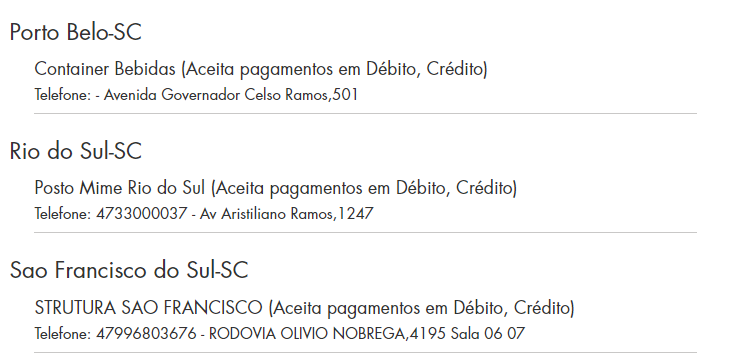Viewport: 735px width, 363px height.
Task: Click the Telefone label under Container Bebidas
Action: coord(63,95)
